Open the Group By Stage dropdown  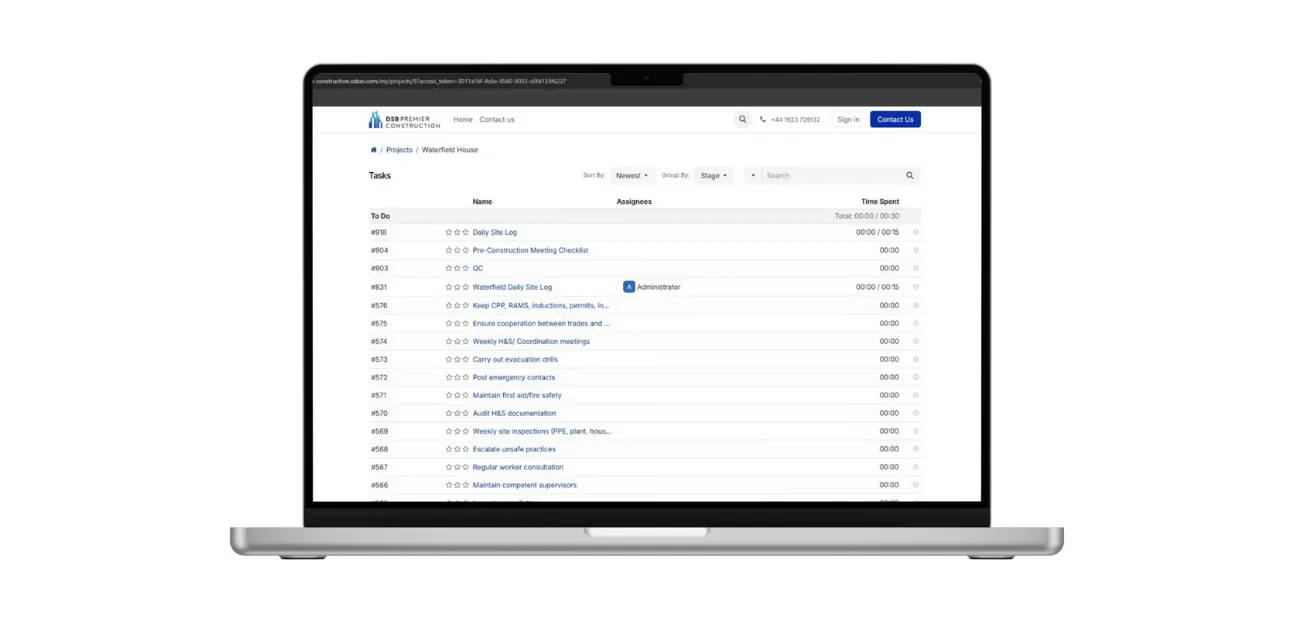[714, 176]
